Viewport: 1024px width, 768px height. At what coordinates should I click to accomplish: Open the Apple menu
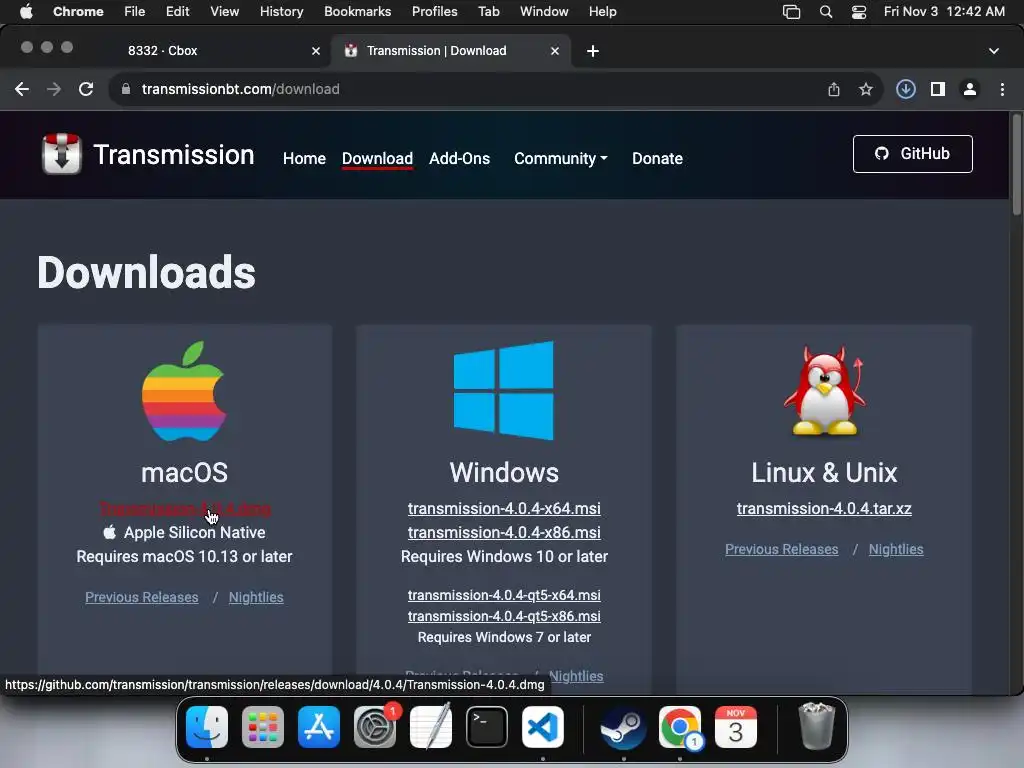click(26, 12)
